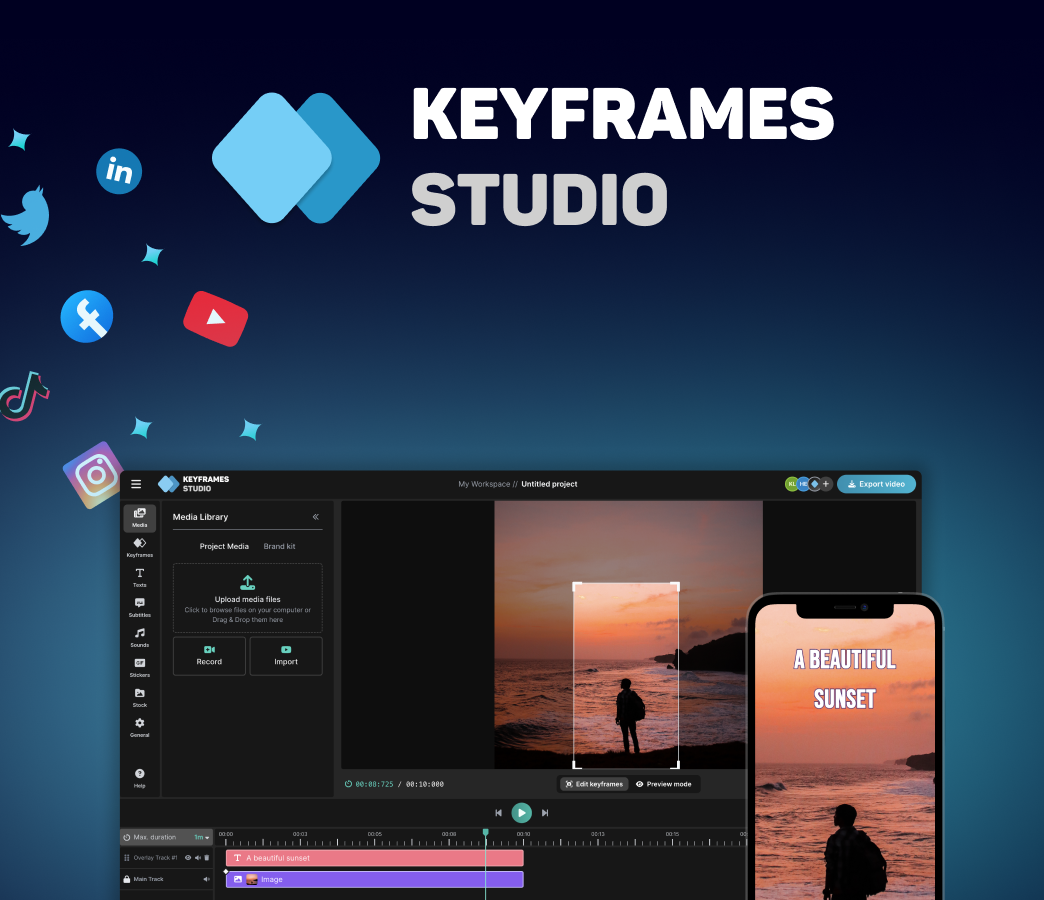Click the total duration 00:10:000 readout
Image resolution: width=1044 pixels, height=900 pixels.
click(425, 784)
